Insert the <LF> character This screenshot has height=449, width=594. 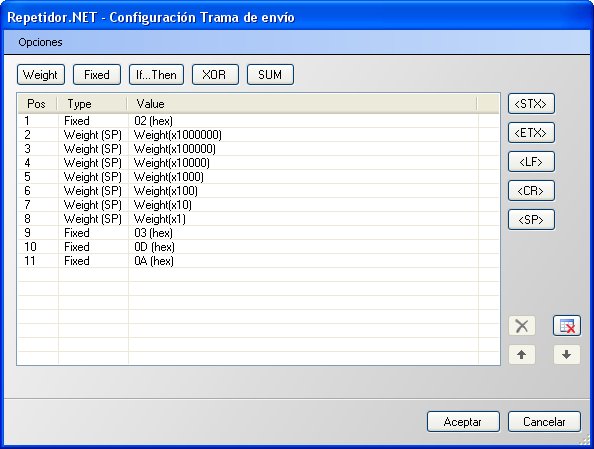[531, 162]
